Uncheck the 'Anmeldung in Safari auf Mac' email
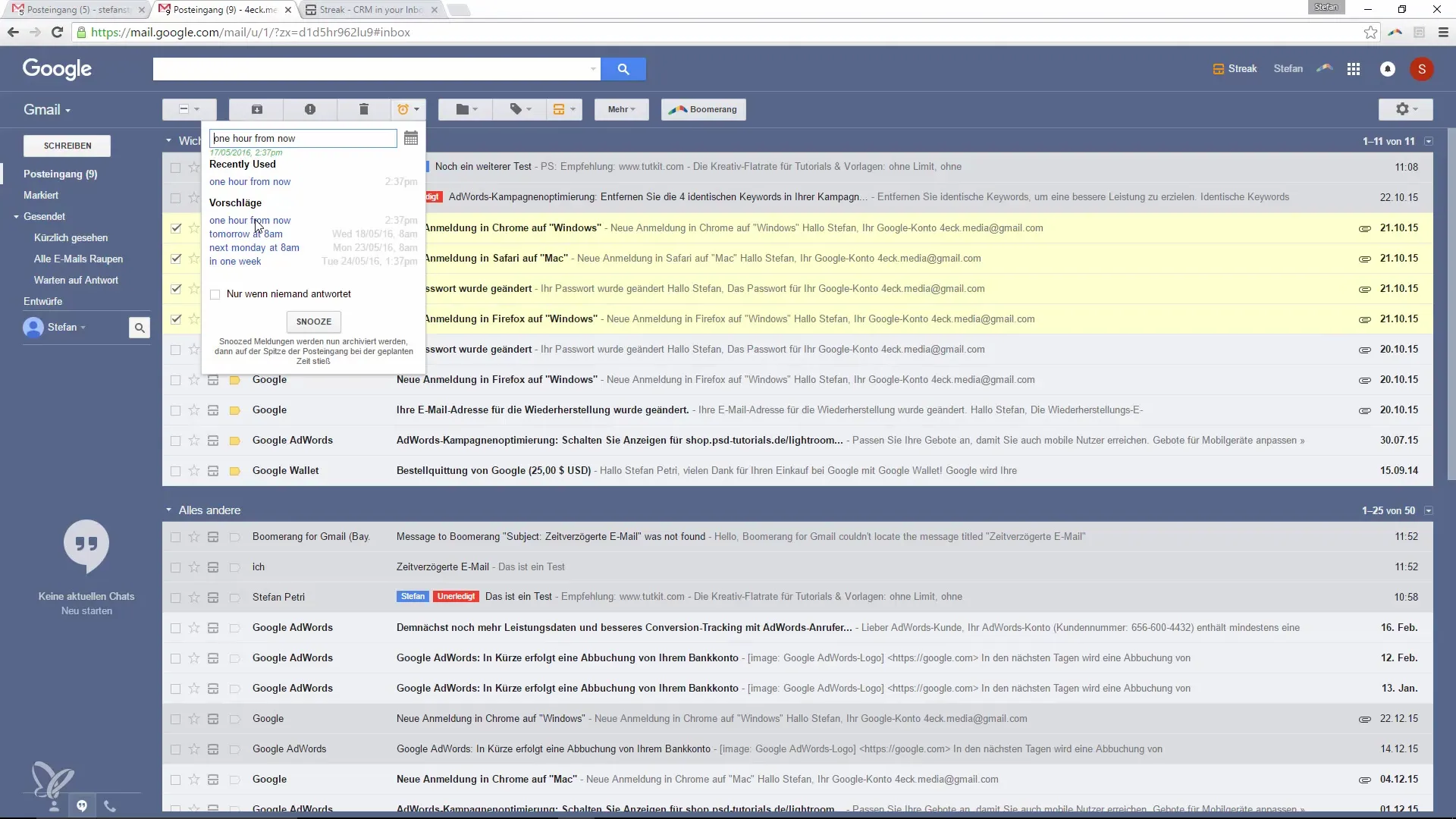The height and width of the screenshot is (819, 1456). coord(176,259)
